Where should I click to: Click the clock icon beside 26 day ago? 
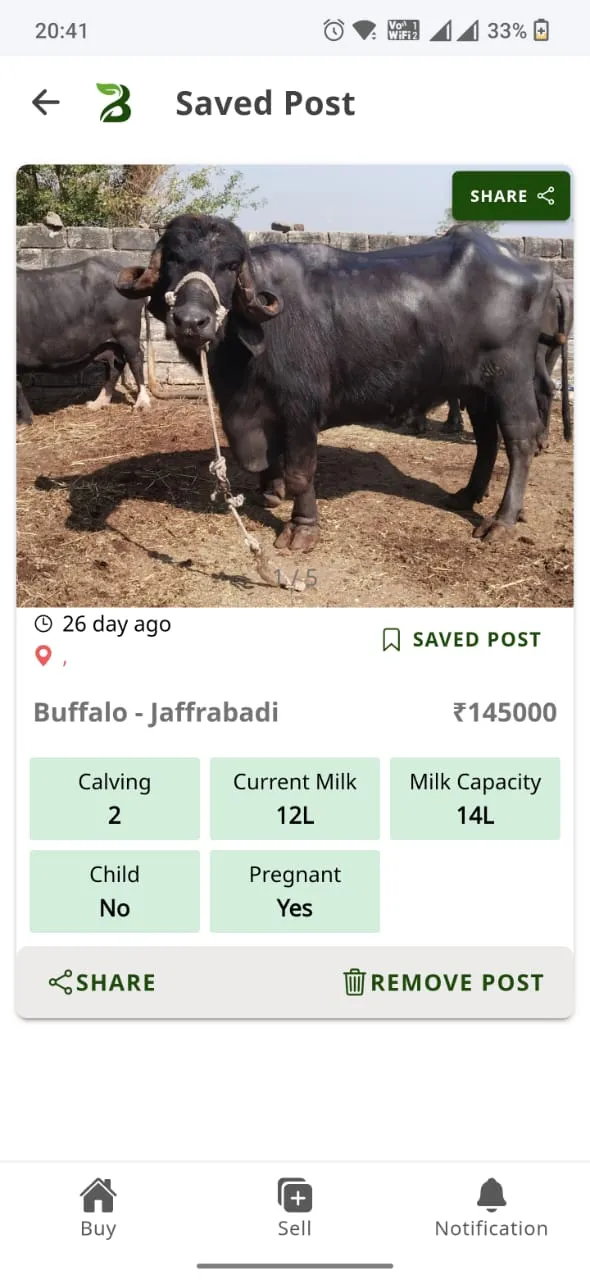pyautogui.click(x=43, y=624)
